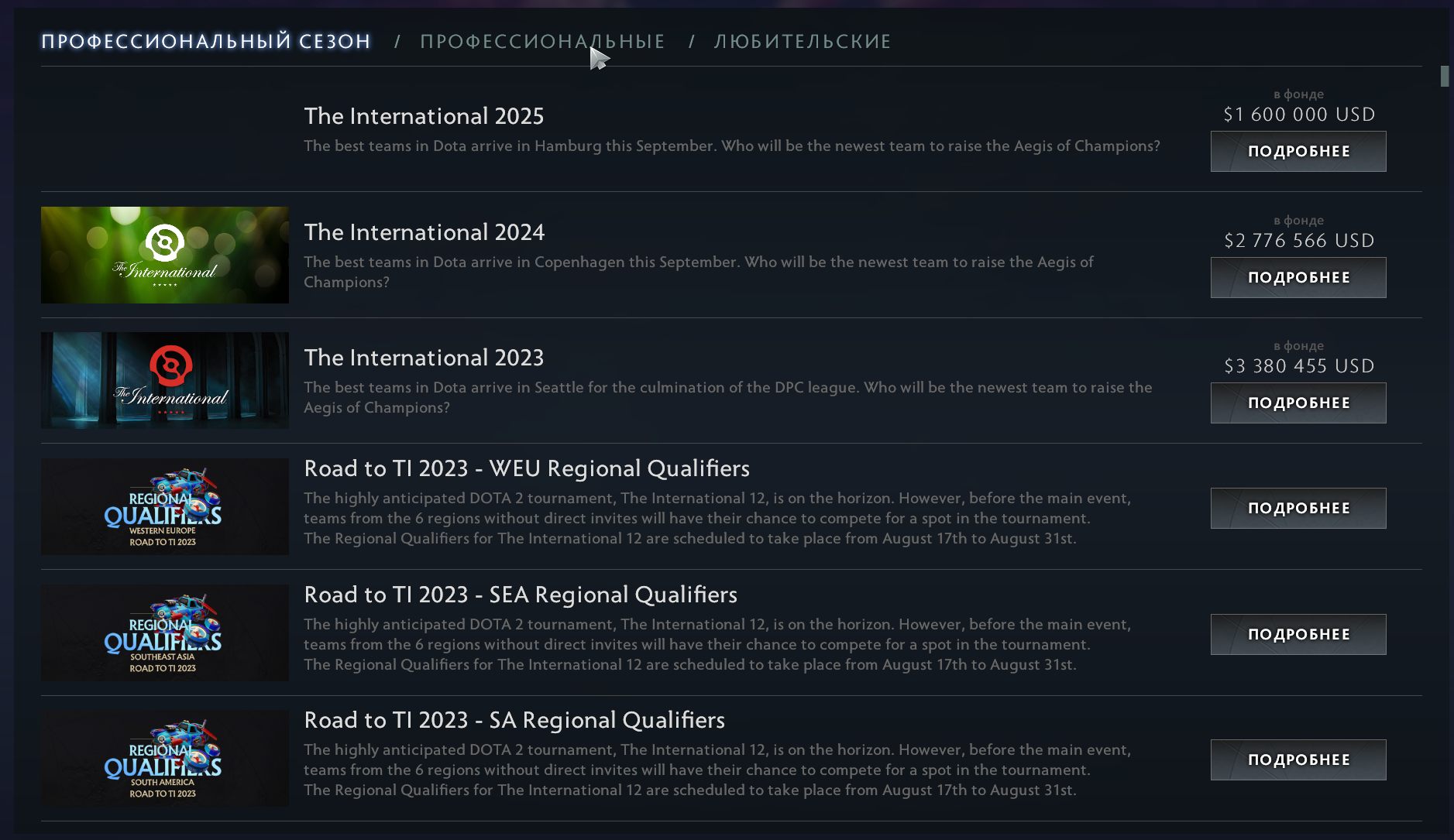The image size is (1454, 840).
Task: Click The International 2024 green banner
Action: 164,255
